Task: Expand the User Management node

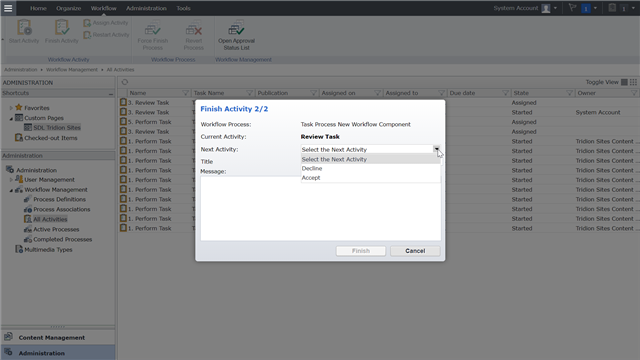Action: [x=11, y=180]
